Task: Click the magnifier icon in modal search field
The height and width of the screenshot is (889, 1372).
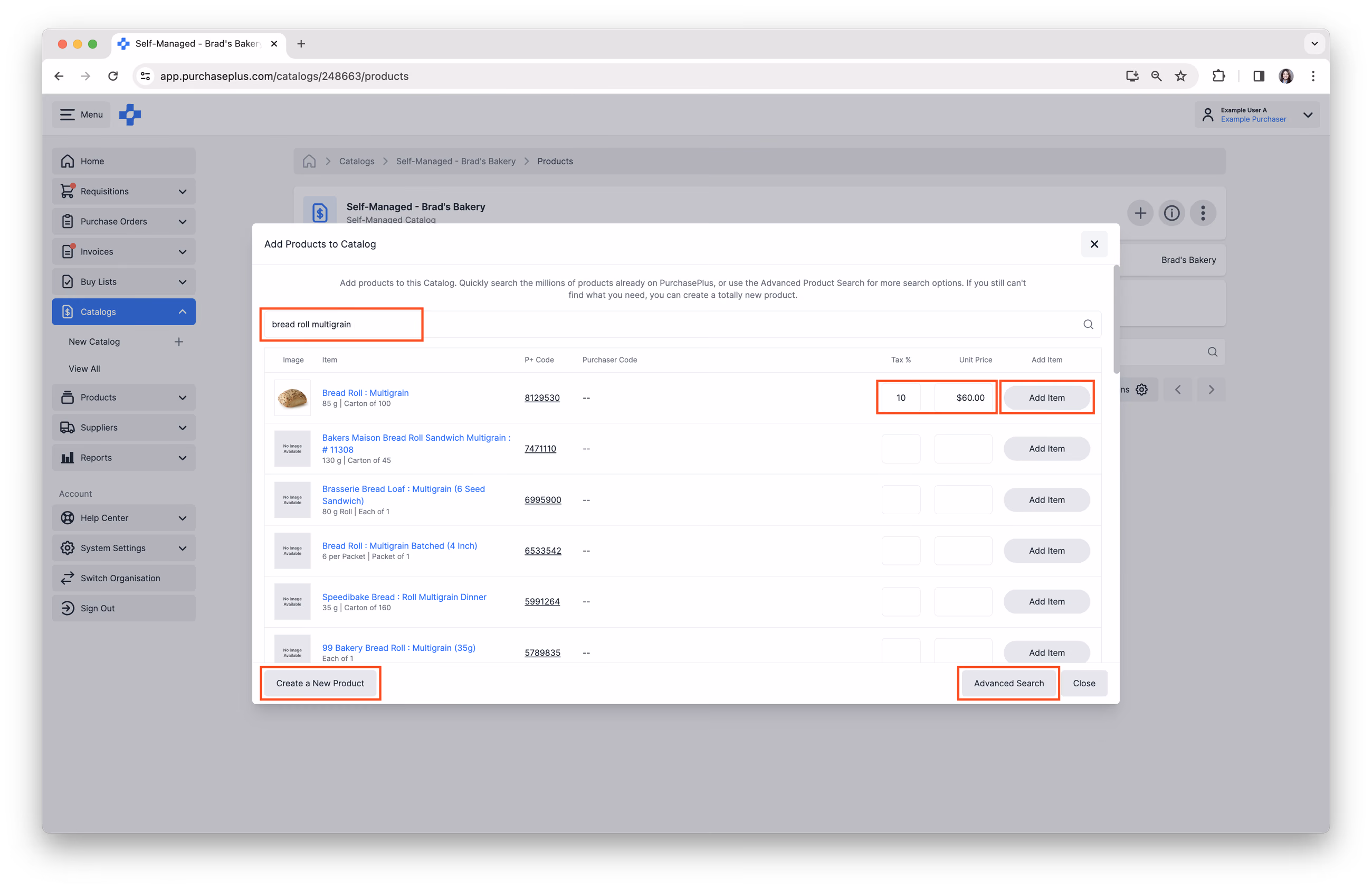Action: click(x=1088, y=324)
